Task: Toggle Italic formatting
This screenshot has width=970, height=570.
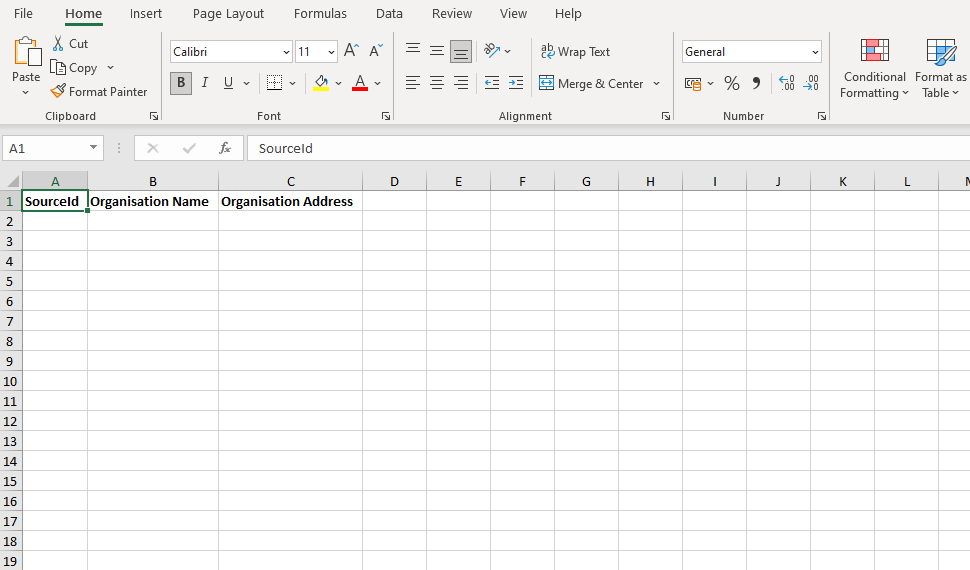Action: 205,83
